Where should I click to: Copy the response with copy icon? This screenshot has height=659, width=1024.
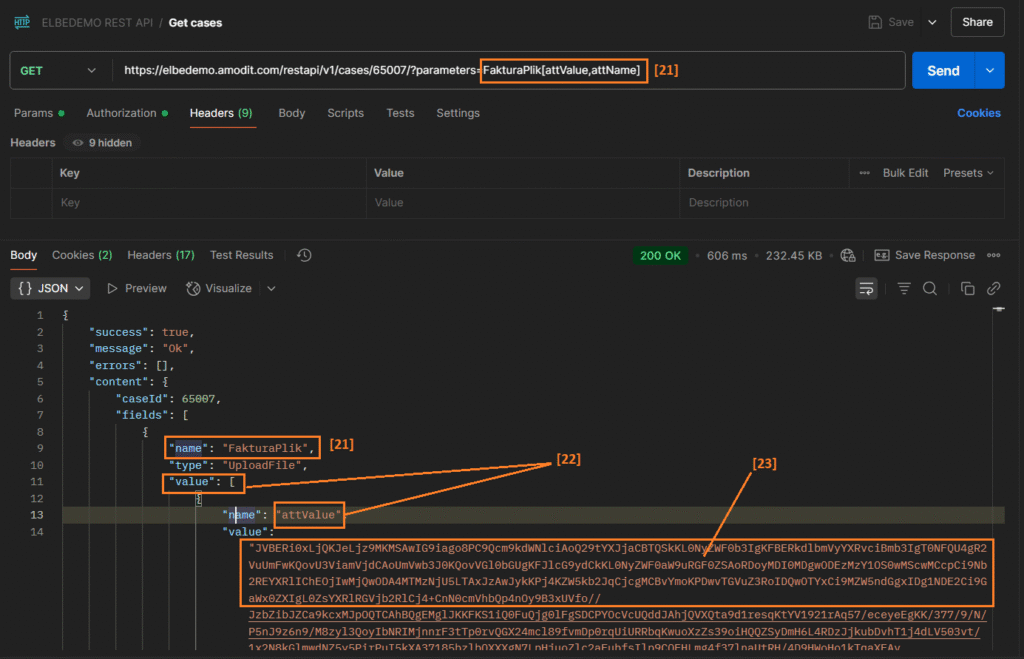click(967, 288)
